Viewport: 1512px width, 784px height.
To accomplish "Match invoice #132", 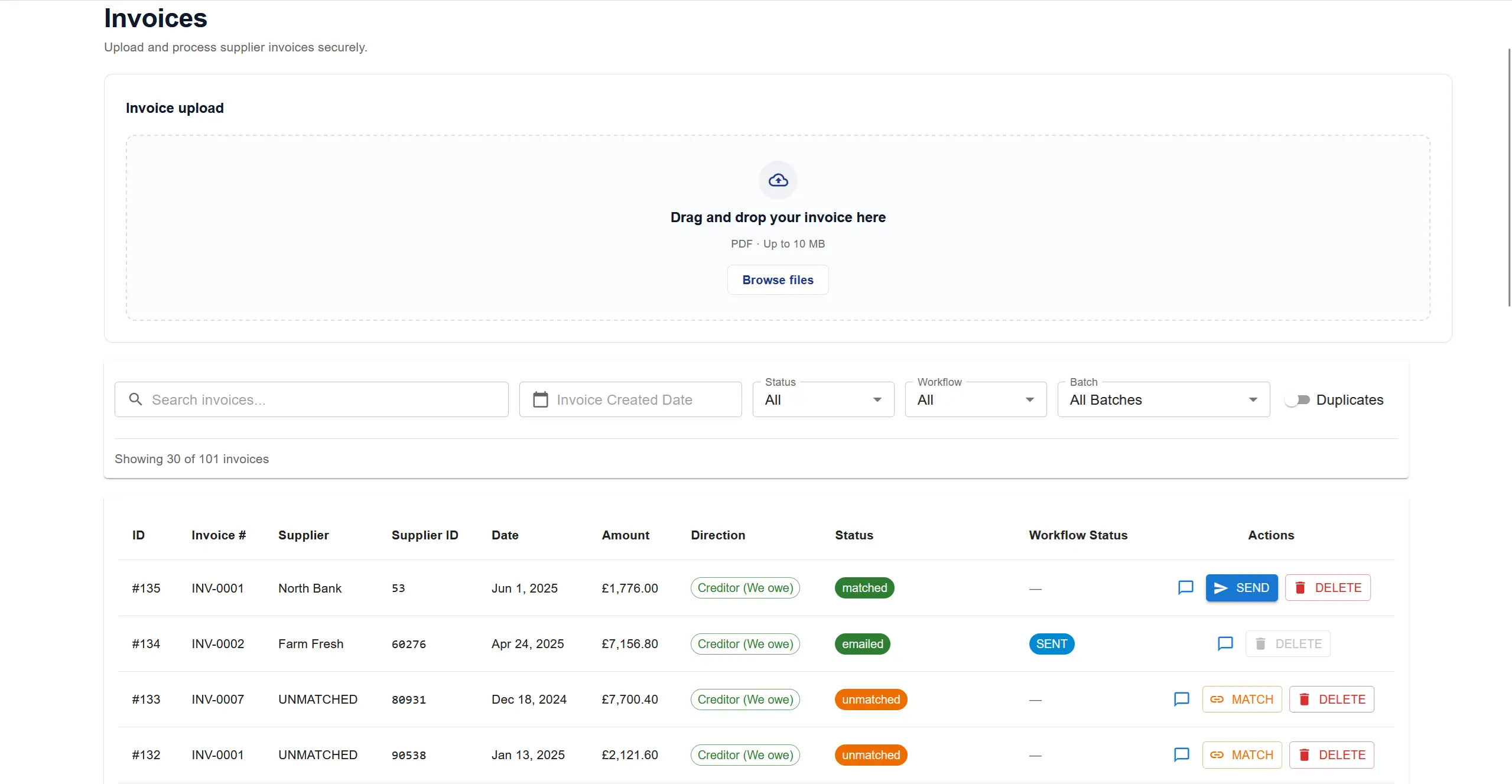I will coord(1242,754).
